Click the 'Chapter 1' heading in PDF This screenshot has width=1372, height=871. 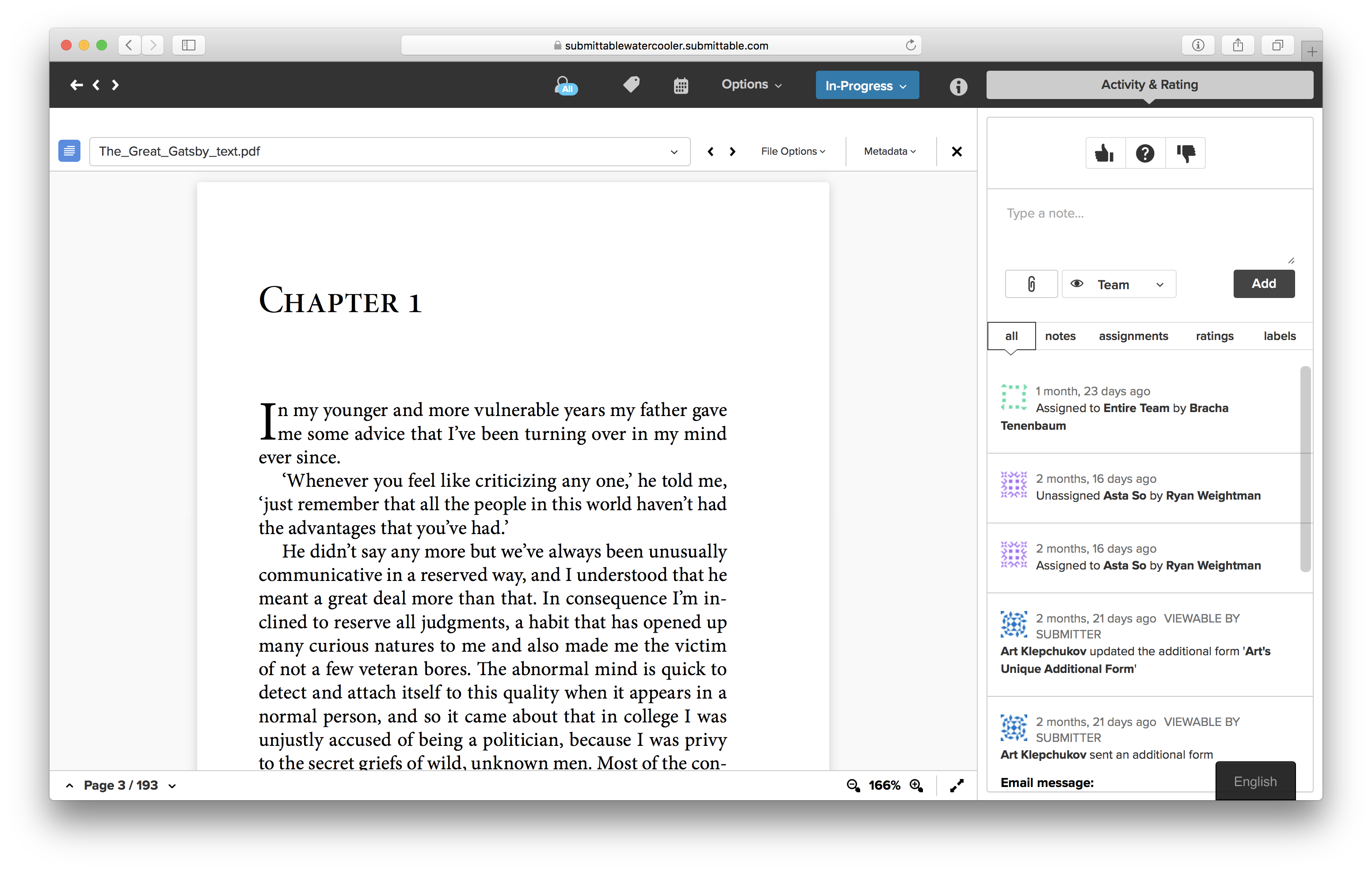tap(341, 301)
